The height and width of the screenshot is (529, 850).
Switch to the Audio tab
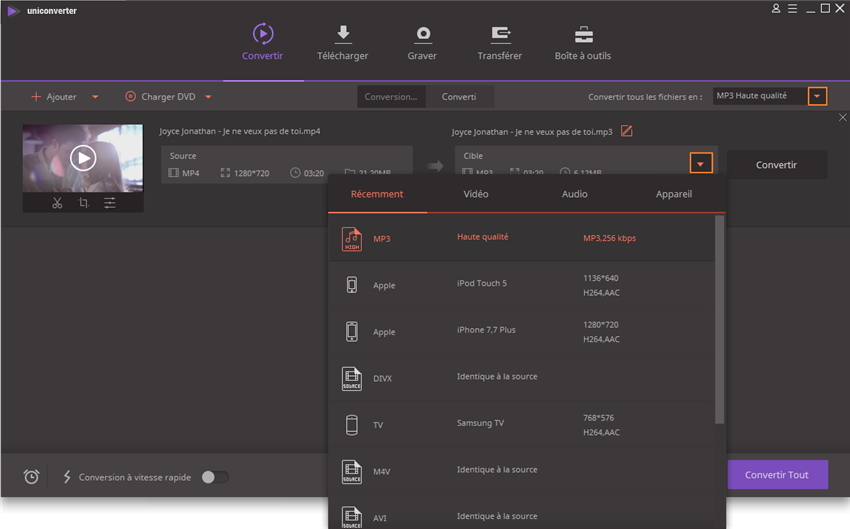(575, 194)
